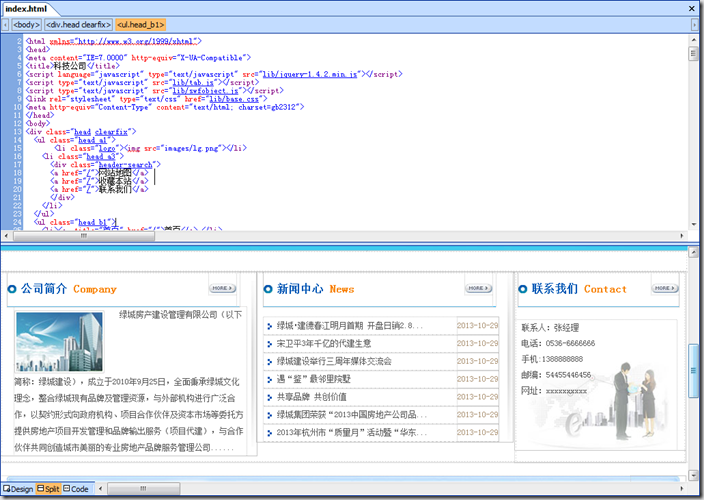The width and height of the screenshot is (704, 500).
Task: Click design pane vertical scrollbar thumb
Action: click(693, 371)
